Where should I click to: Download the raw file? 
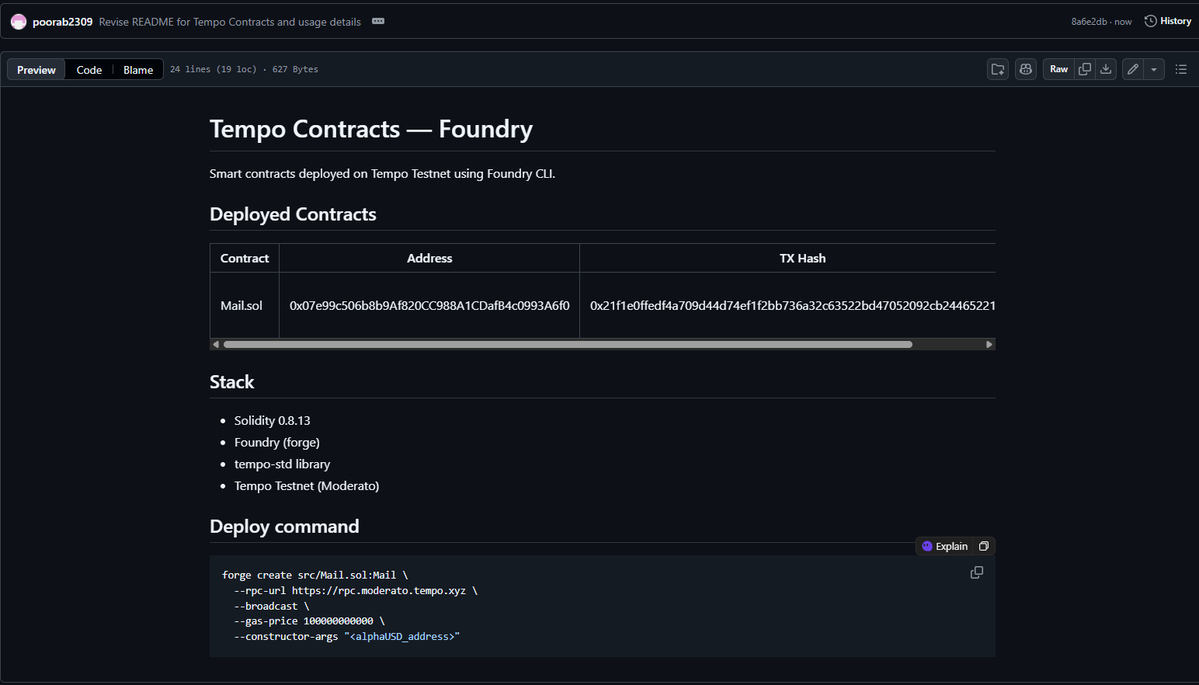1106,70
